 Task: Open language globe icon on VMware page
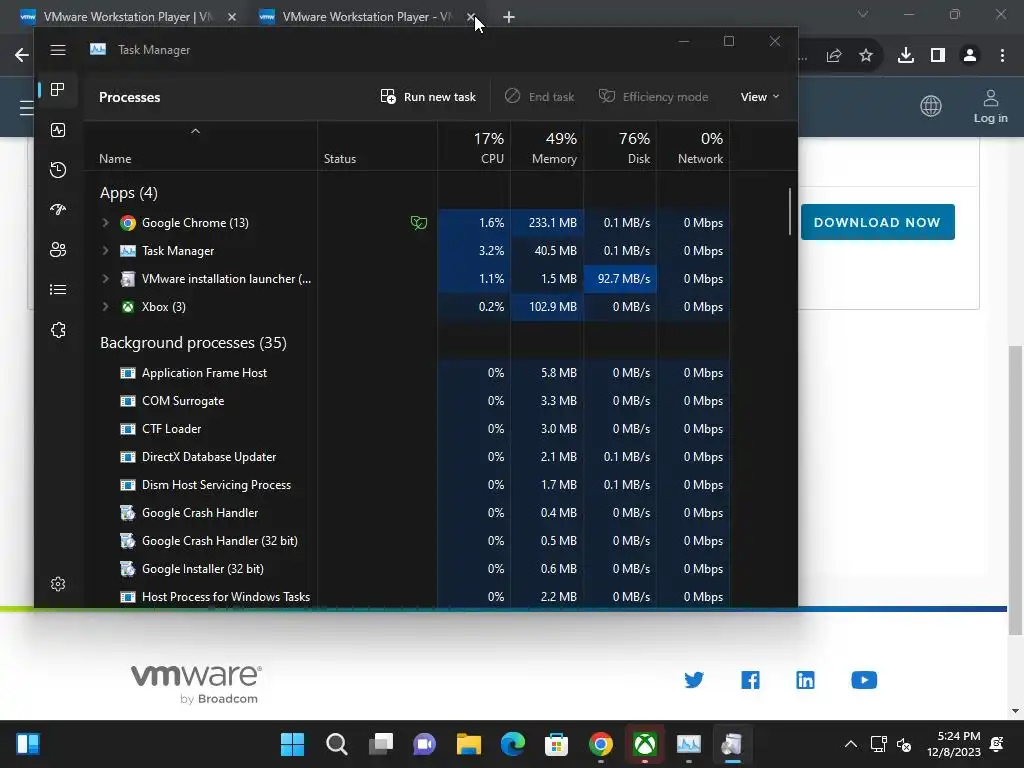pos(931,106)
